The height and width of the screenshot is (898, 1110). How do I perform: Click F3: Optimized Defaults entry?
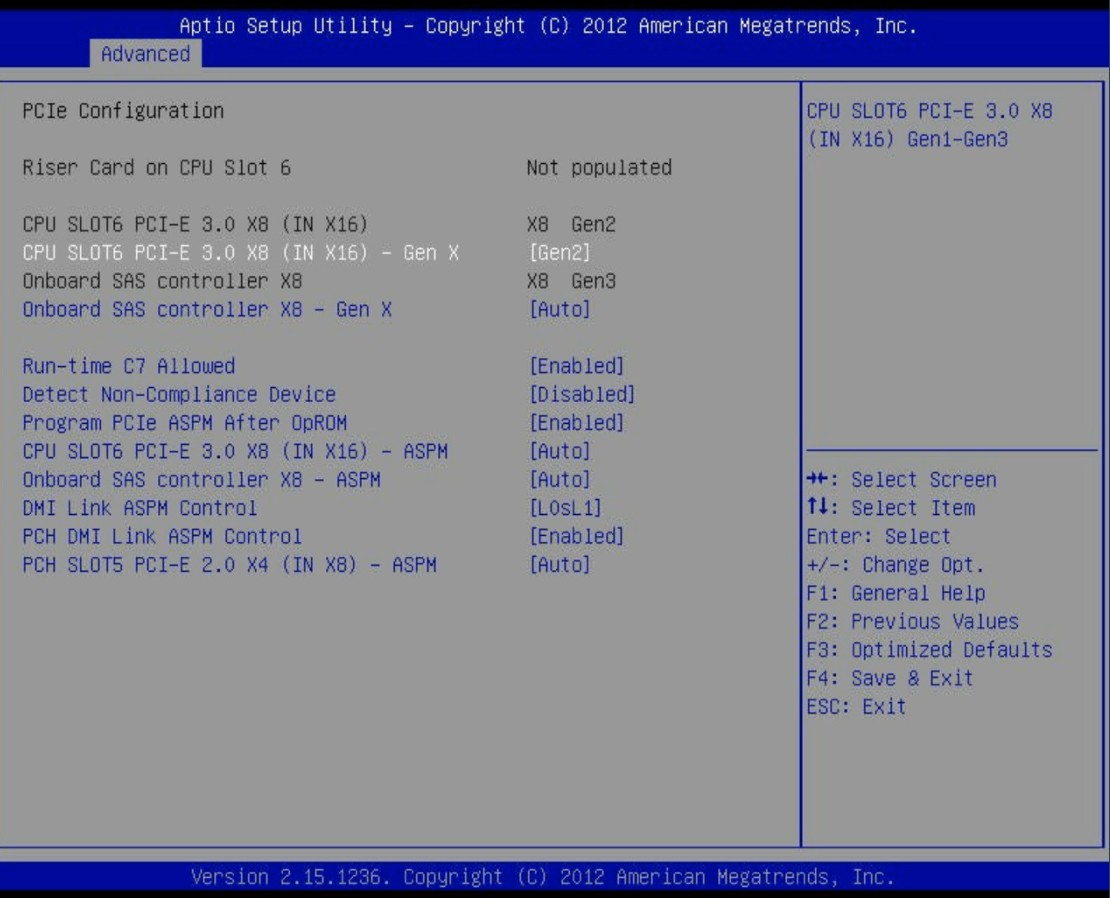pyautogui.click(x=929, y=650)
